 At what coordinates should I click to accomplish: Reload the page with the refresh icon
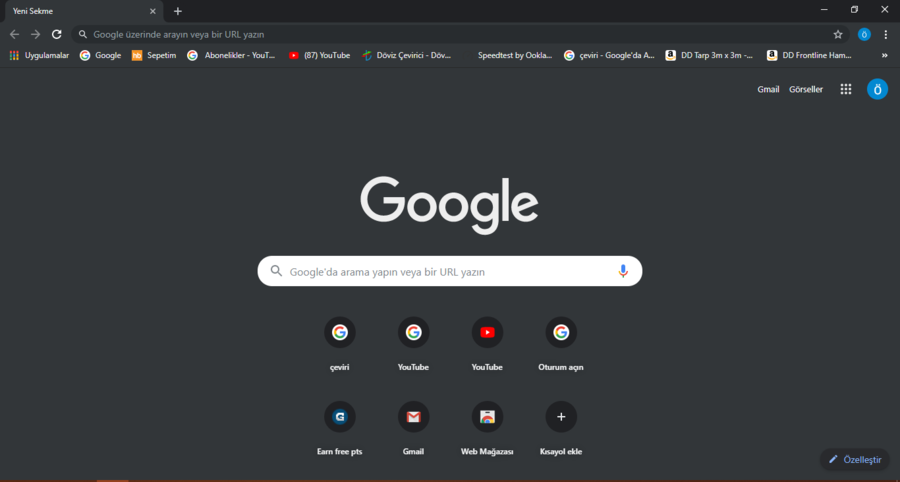56,34
